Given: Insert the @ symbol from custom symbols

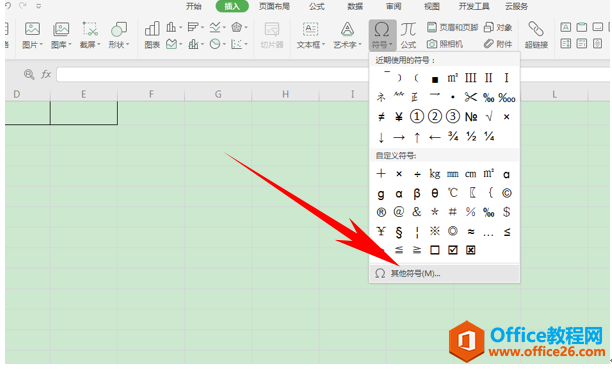Looking at the screenshot, I should pos(399,212).
